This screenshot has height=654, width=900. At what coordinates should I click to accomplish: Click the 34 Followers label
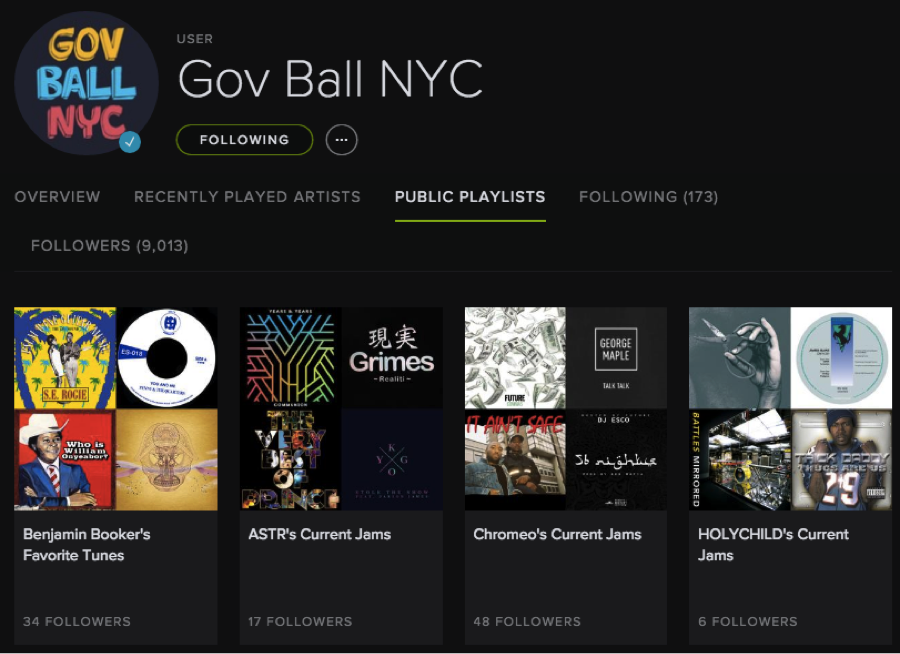(x=77, y=622)
